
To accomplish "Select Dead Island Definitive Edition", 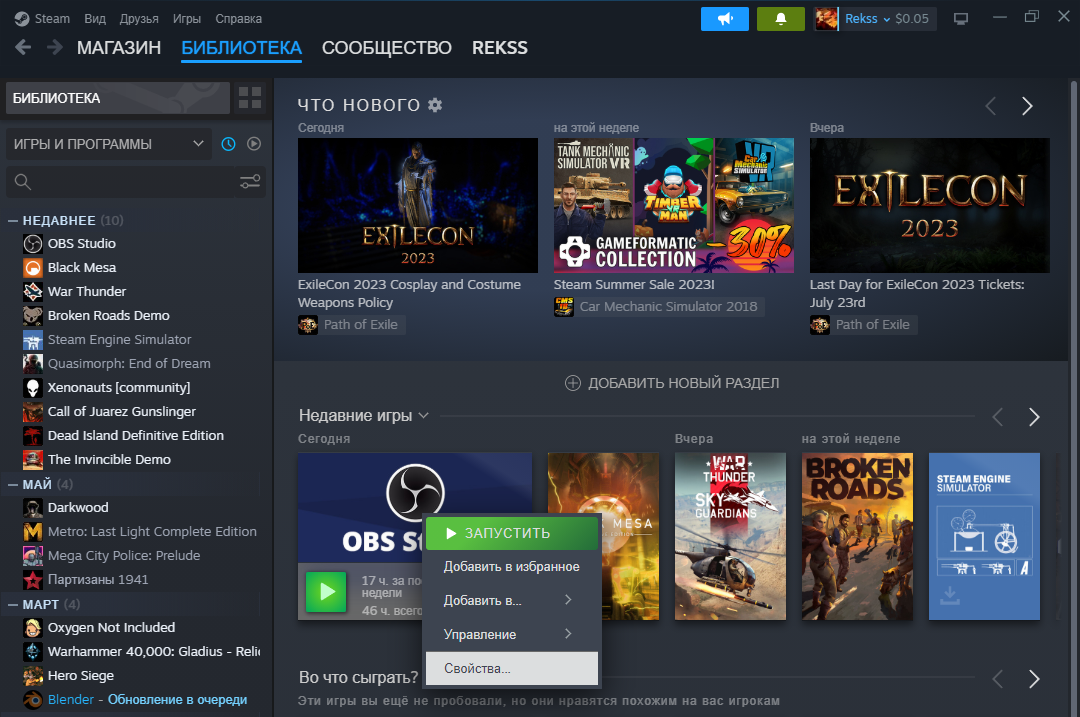I will click(x=136, y=435).
